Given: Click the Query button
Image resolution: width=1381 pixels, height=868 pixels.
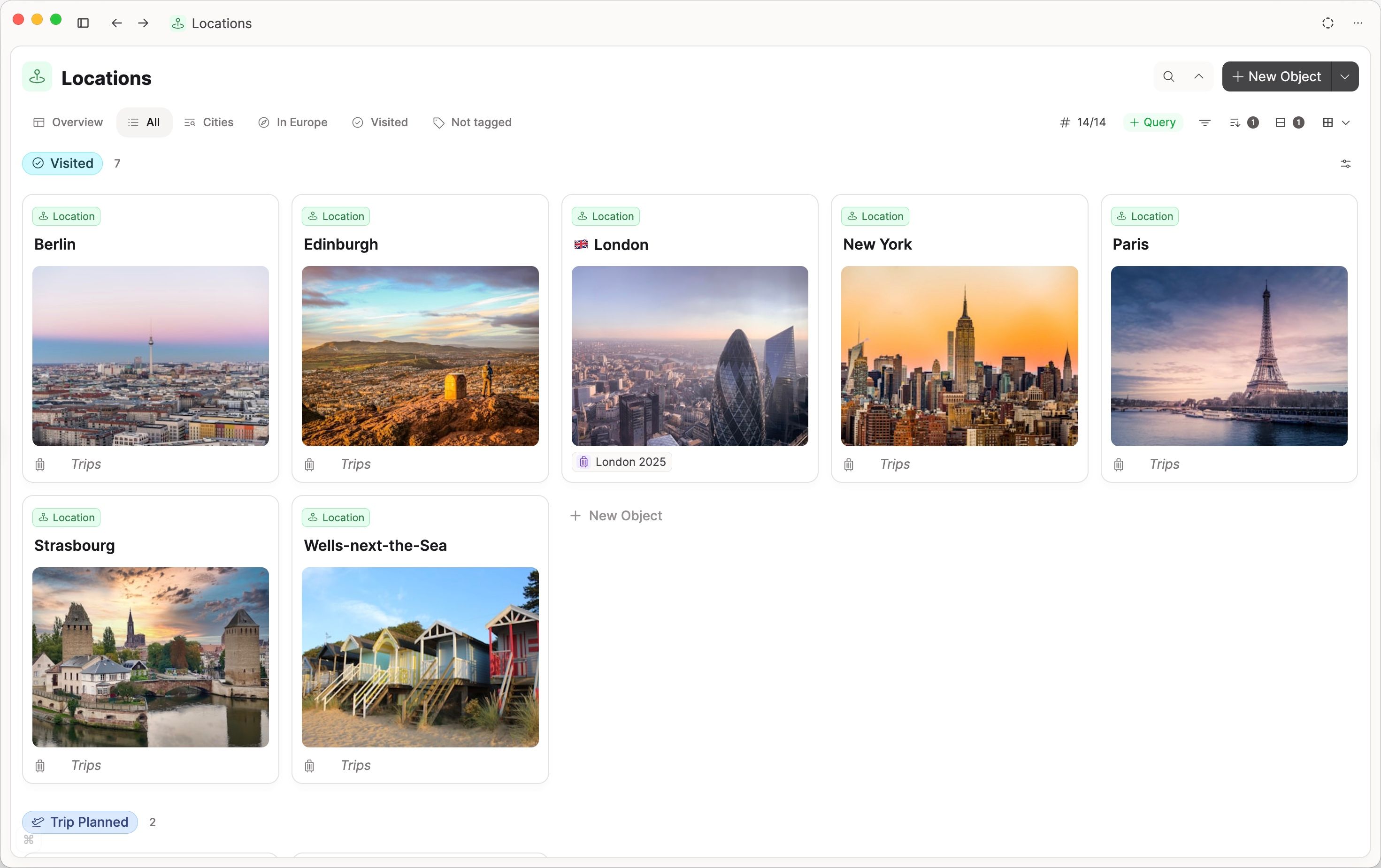Looking at the screenshot, I should (x=1153, y=122).
